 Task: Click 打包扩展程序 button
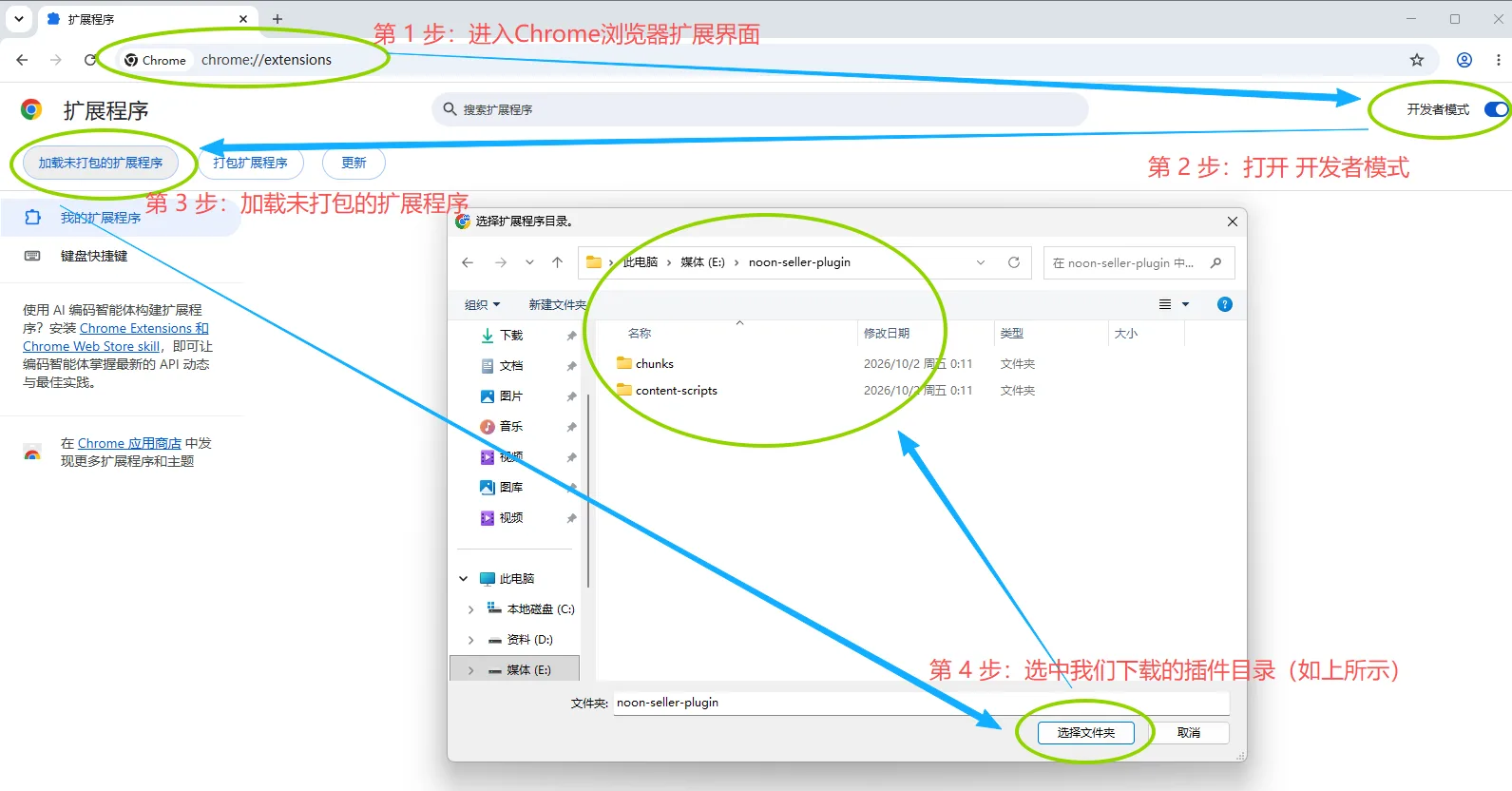coord(250,163)
